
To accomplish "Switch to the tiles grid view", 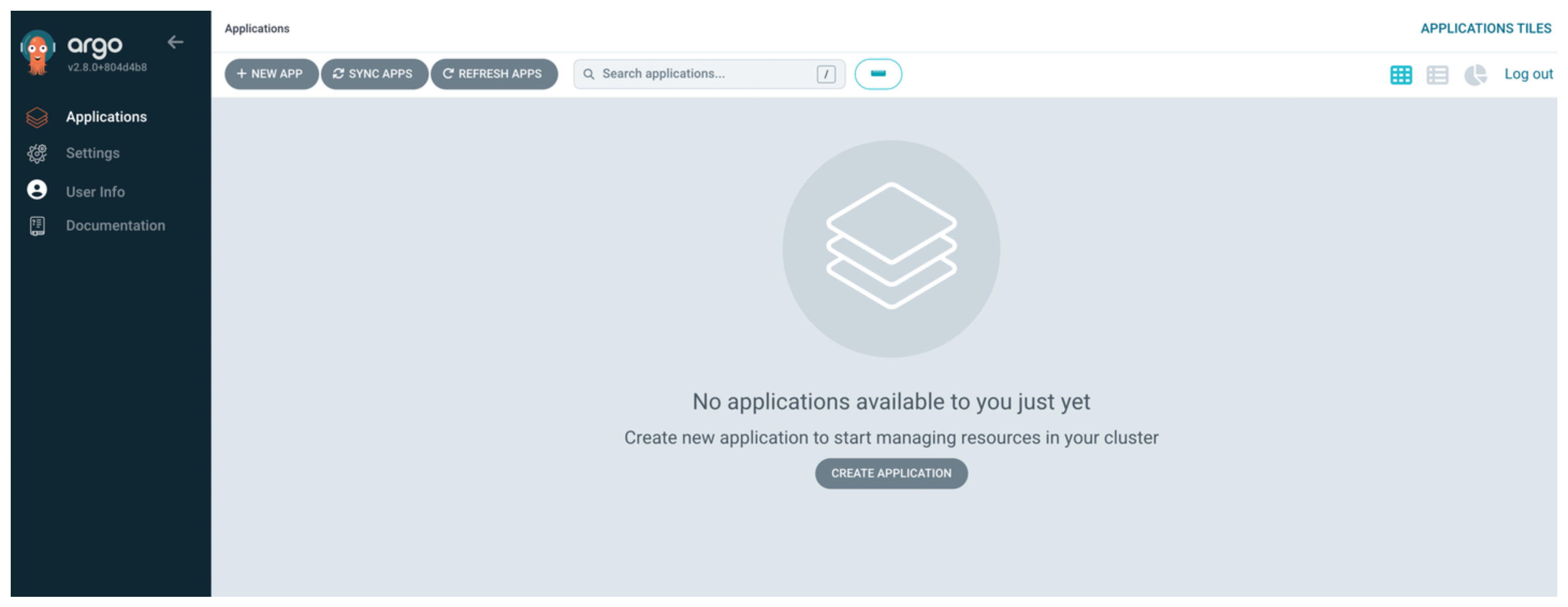I will (1400, 76).
